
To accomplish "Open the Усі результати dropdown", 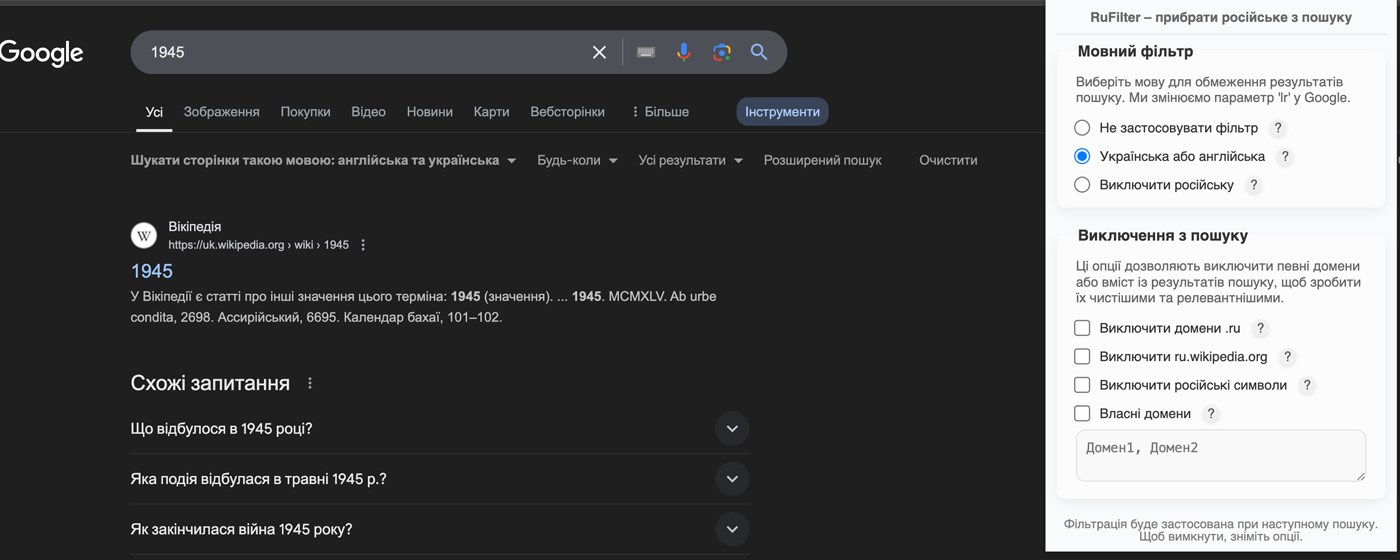I will (x=691, y=160).
